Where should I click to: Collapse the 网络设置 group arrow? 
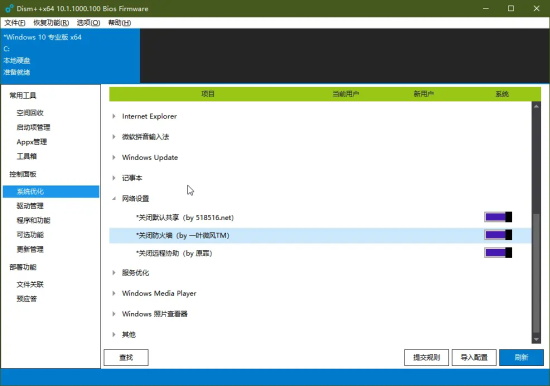(x=114, y=199)
